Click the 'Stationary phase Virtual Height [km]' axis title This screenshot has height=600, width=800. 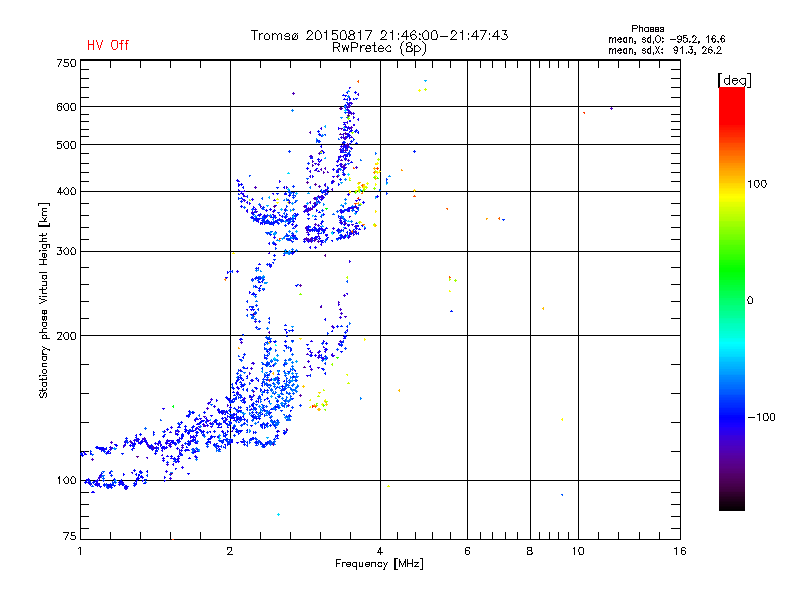[43, 300]
